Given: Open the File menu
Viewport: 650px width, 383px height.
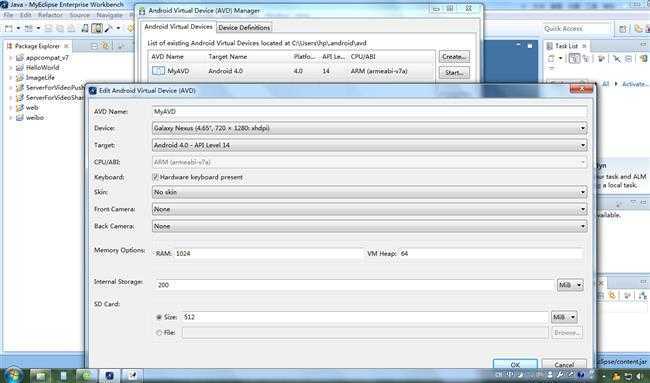Looking at the screenshot, I should point(8,15).
